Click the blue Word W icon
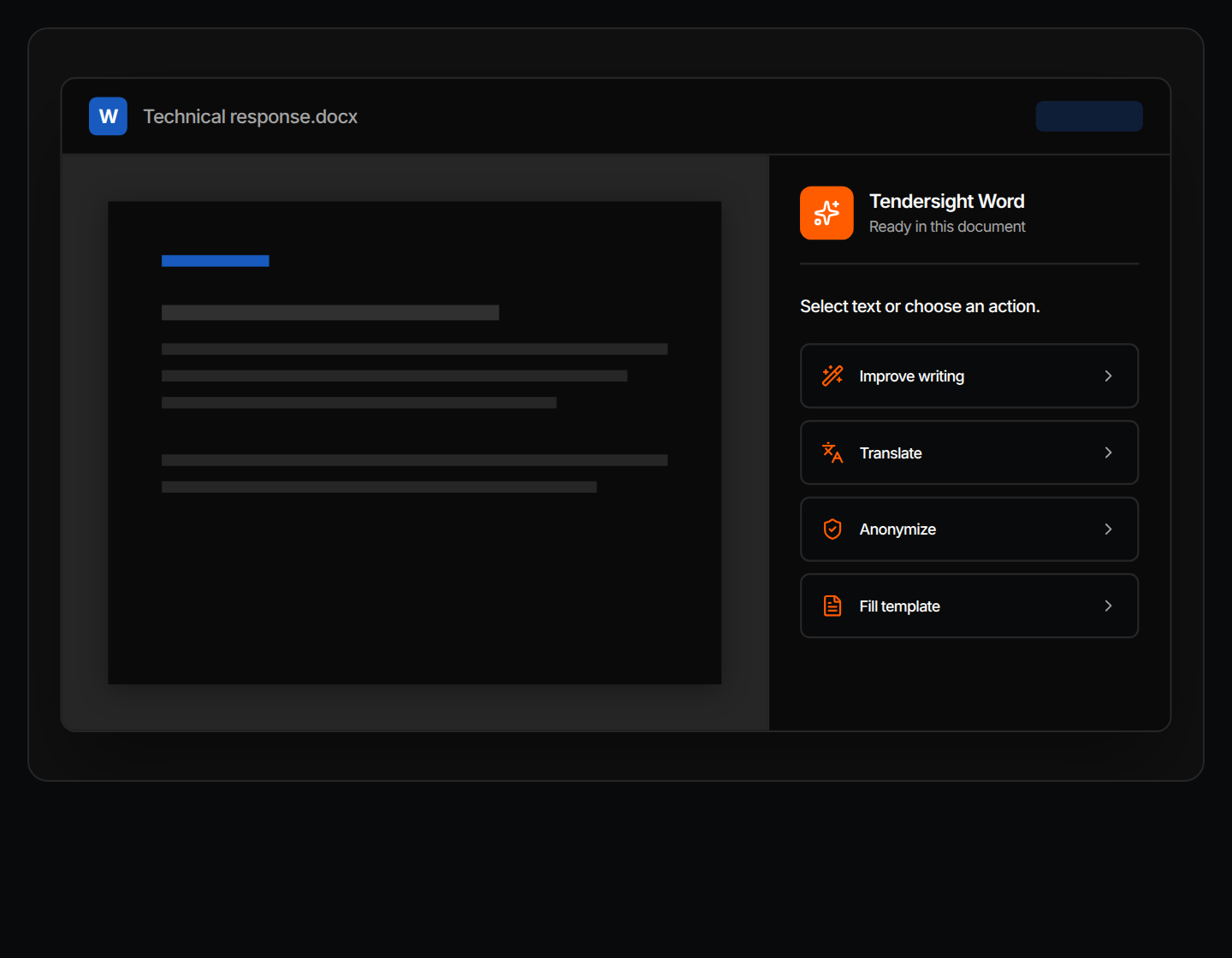 tap(108, 116)
